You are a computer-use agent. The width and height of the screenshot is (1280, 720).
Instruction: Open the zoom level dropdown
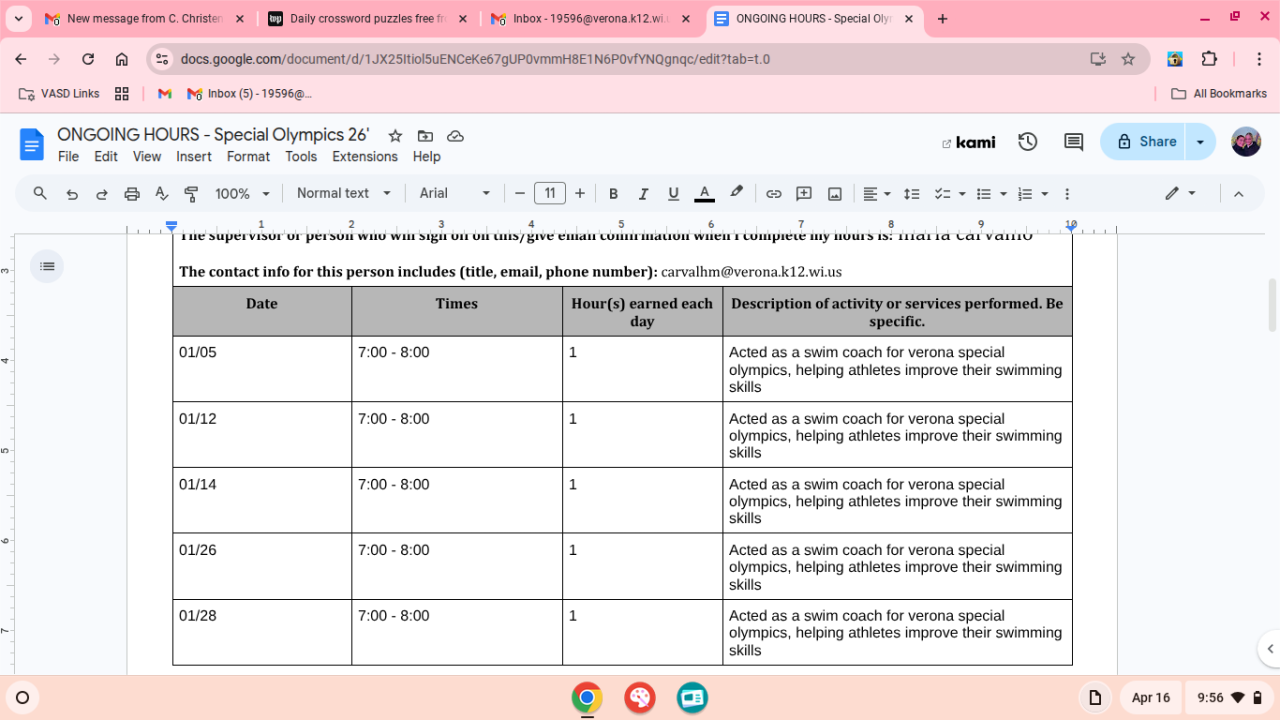coord(243,194)
